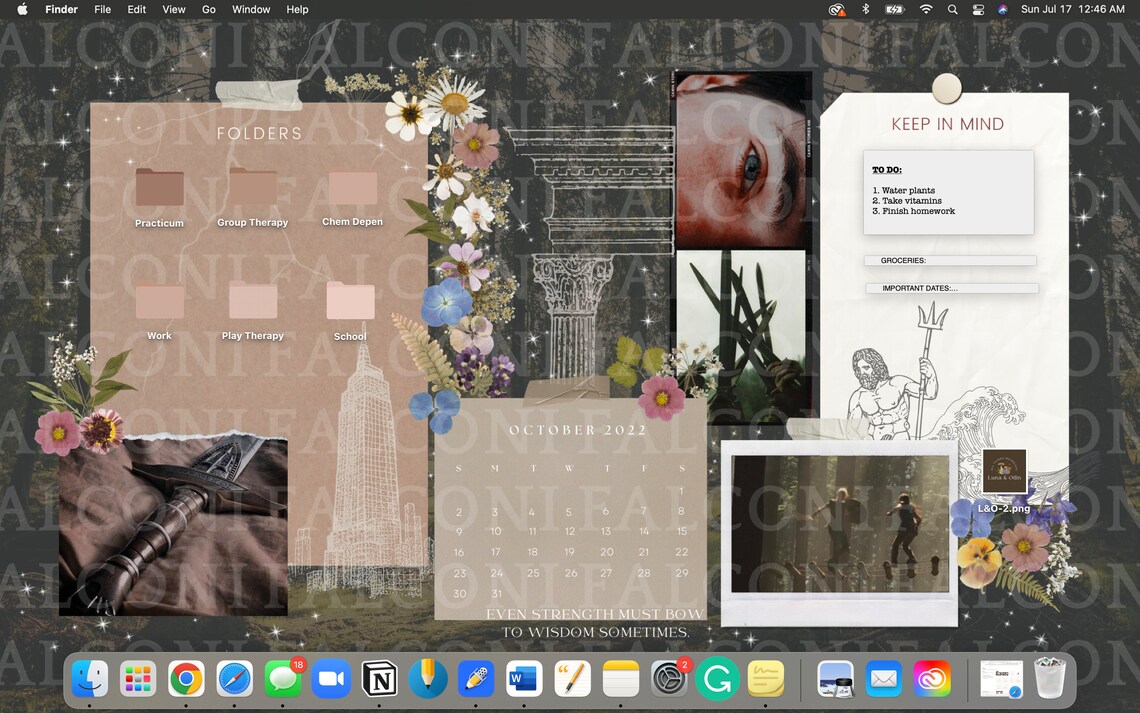Viewport: 1140px width, 713px height.
Task: Launch Microsoft Word
Action: point(524,678)
